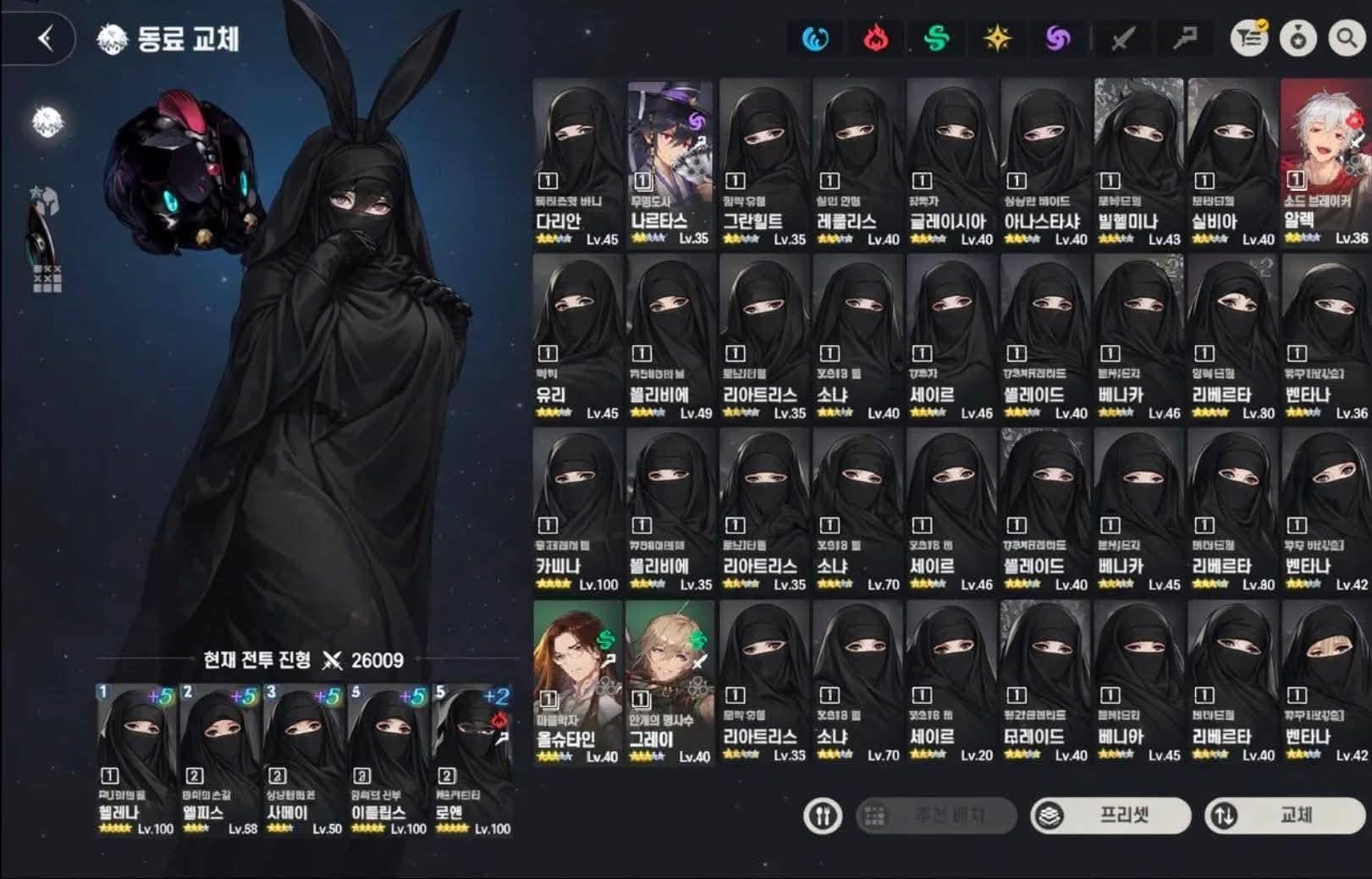Click the 추천 배치 button
Viewport: 1372px width, 879px height.
pos(935,816)
